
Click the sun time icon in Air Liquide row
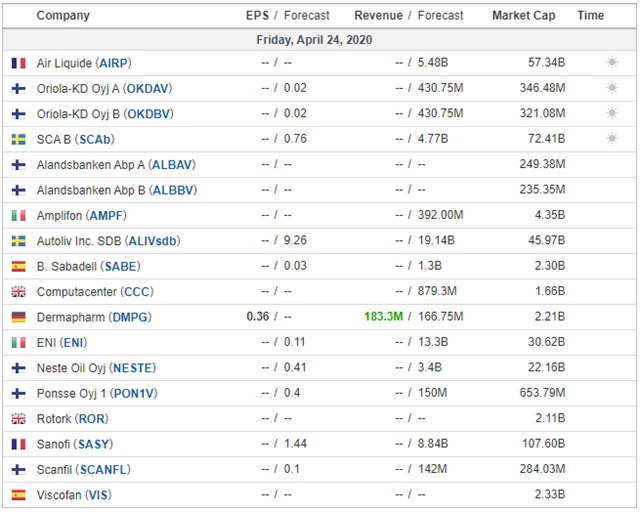click(x=612, y=62)
